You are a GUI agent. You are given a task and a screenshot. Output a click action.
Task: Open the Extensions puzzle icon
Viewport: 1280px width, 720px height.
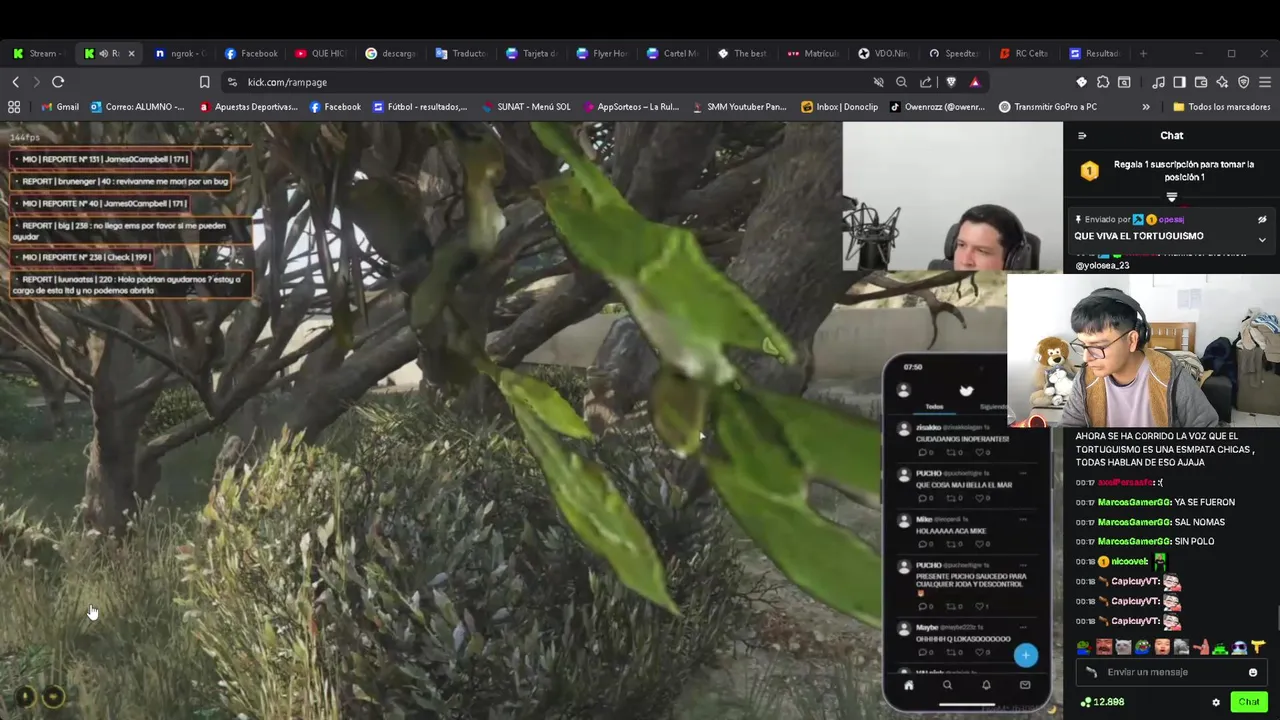click(x=1103, y=82)
